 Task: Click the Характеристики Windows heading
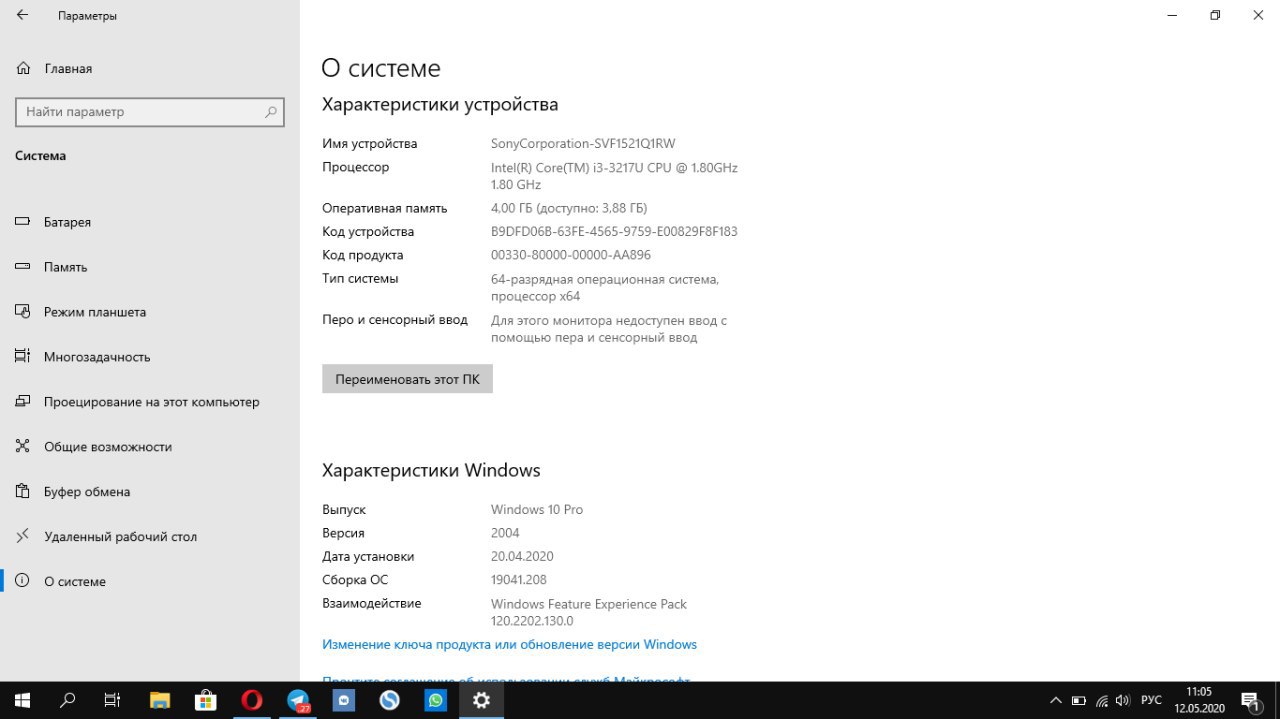coord(431,470)
